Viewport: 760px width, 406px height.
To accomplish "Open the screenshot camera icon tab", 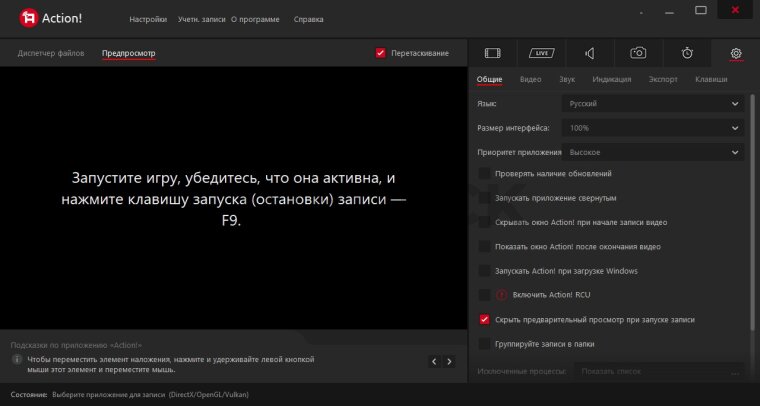I will coord(638,53).
